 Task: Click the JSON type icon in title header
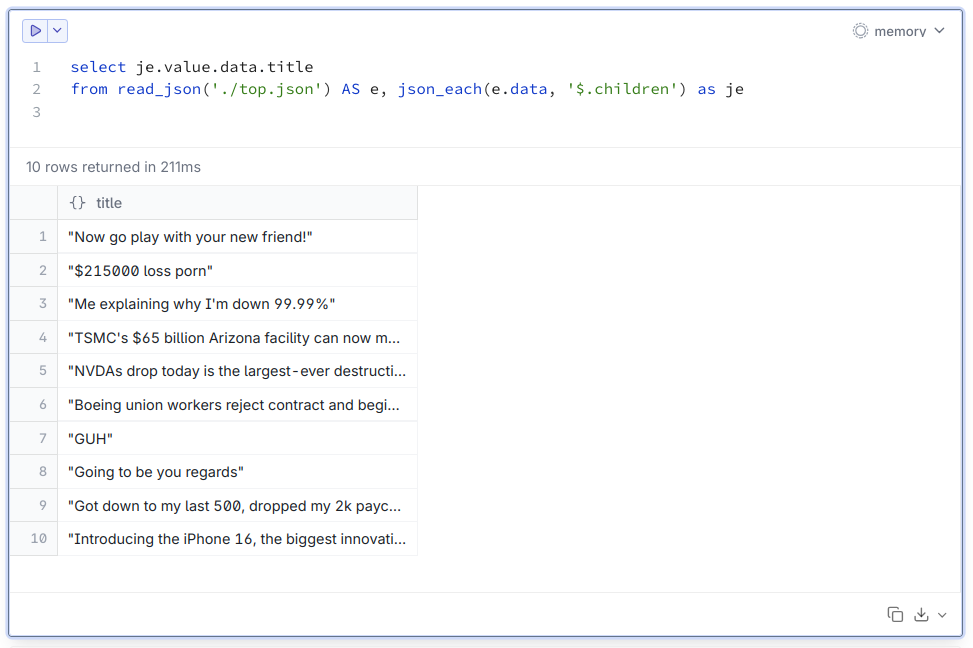pyautogui.click(x=78, y=203)
